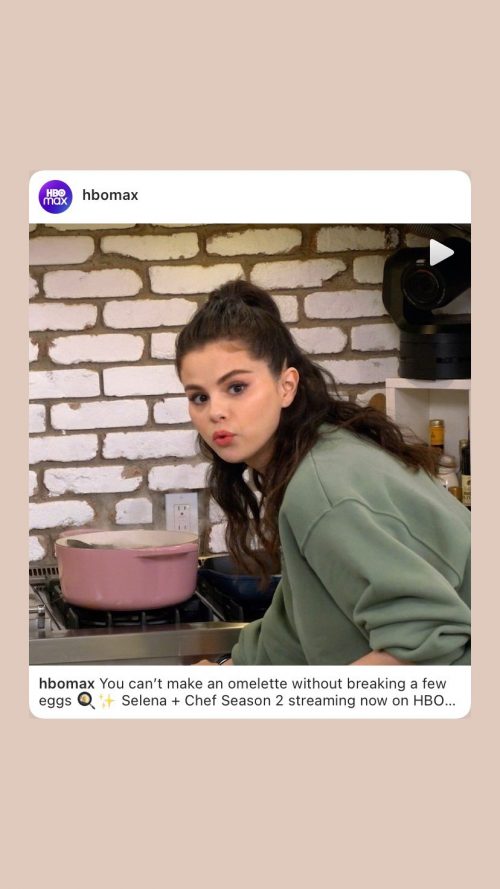
Task: Tap the beige story background above the post
Action: pyautogui.click(x=249, y=85)
